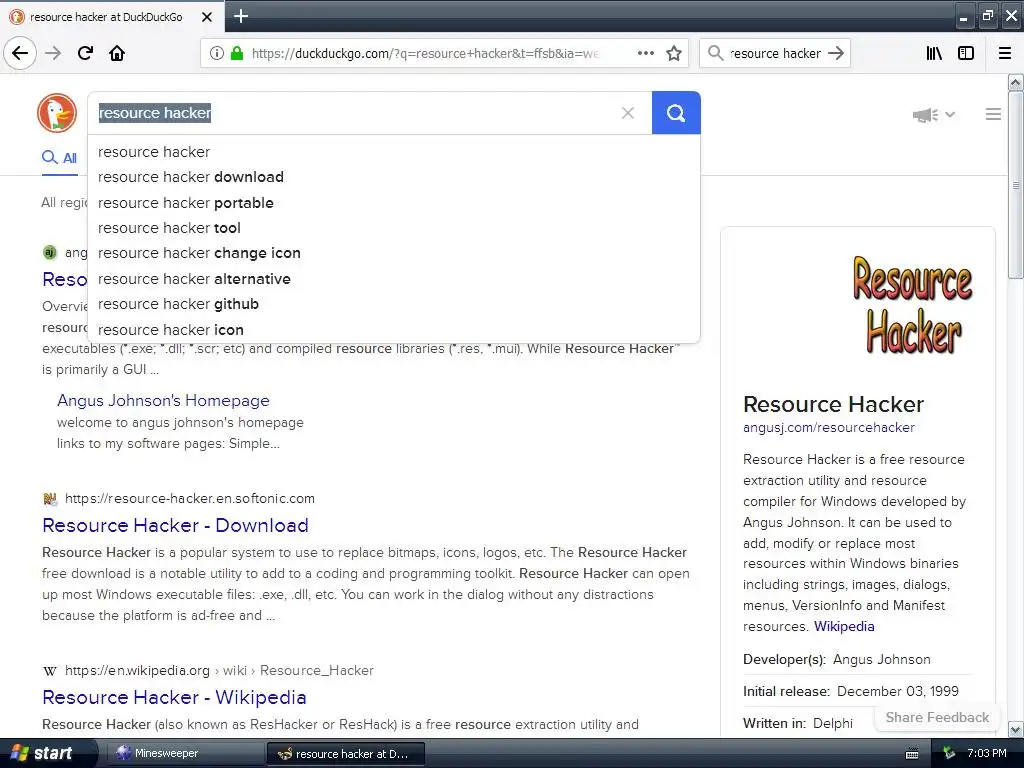Choose suggestion 'resource hacker icon'
The image size is (1024, 768).
pyautogui.click(x=394, y=330)
